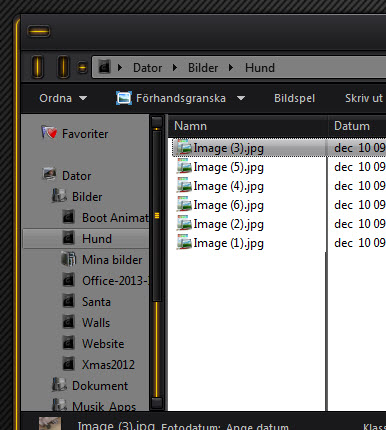Screen dimensions: 386x430
Task: Click Skriv ut in the toolbar
Action: click(x=364, y=98)
